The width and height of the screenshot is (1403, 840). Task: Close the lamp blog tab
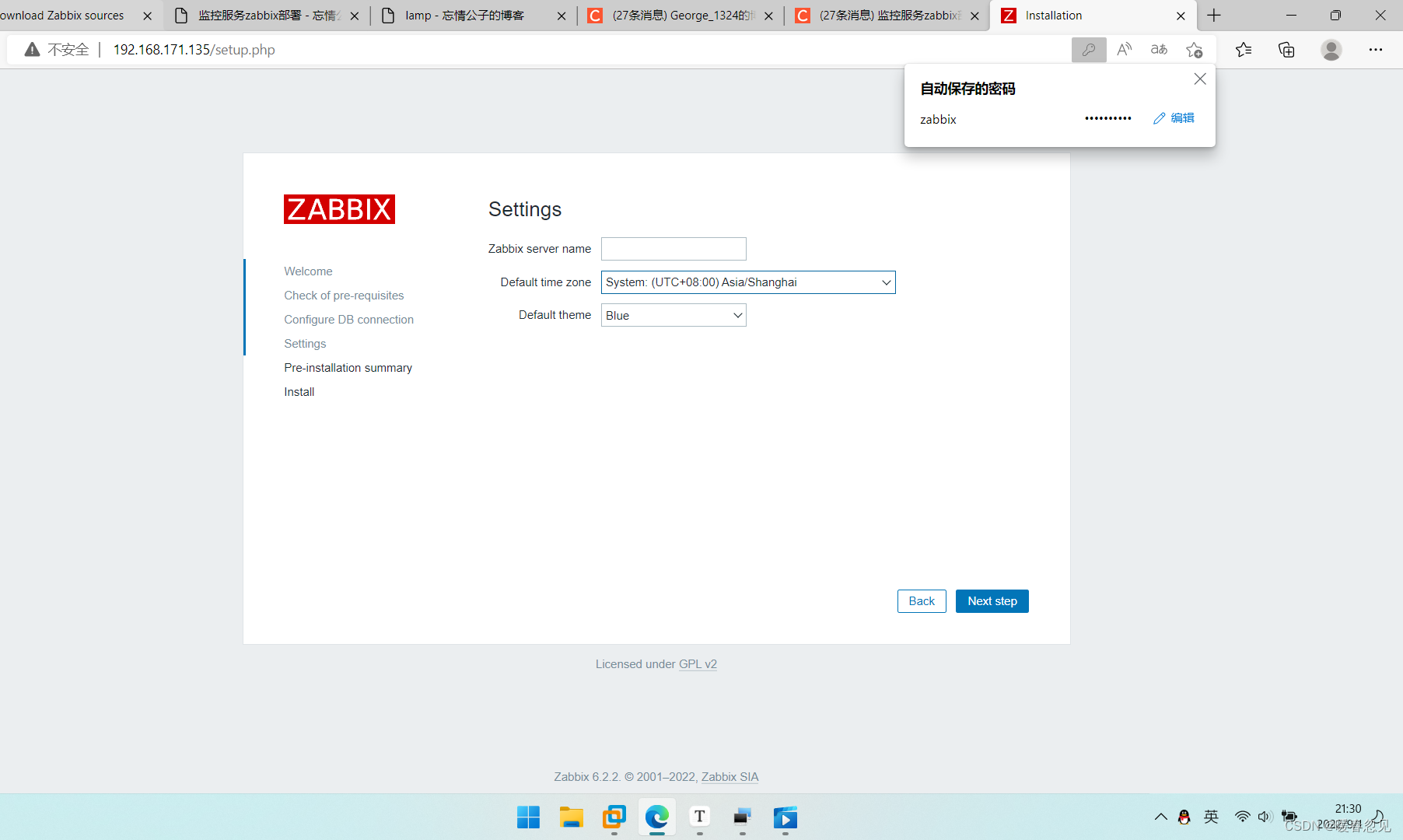[562, 16]
